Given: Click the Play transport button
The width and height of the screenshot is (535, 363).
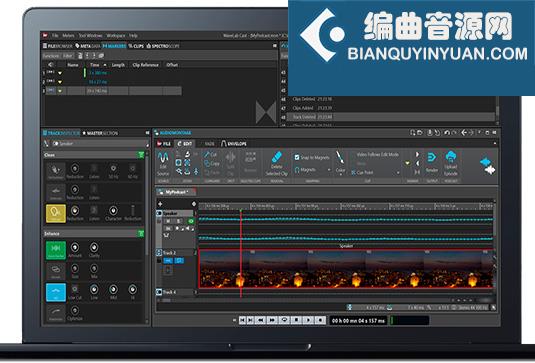Looking at the screenshot, I should (308, 320).
